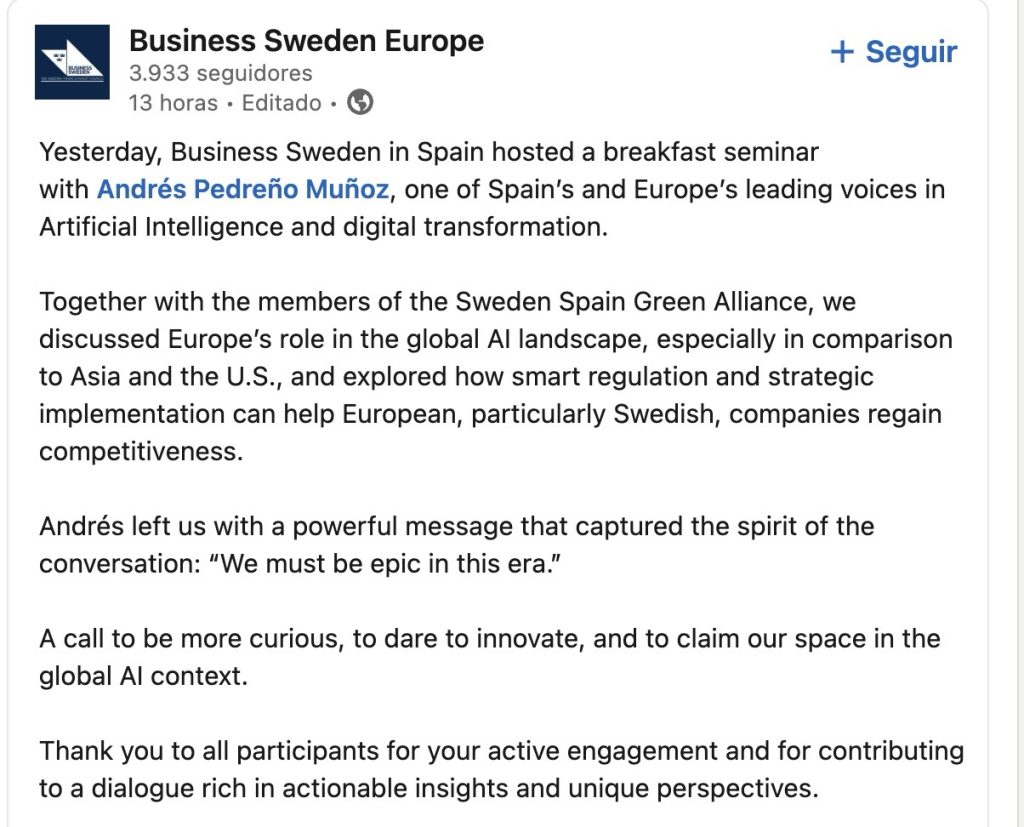This screenshot has height=827, width=1024.
Task: Click the 3.933 seguidores follower count
Action: 221,73
